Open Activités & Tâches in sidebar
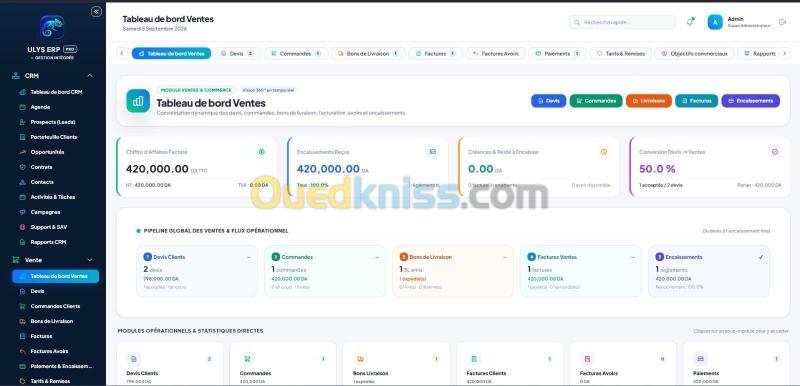Viewport: 800px width, 386px height. [55, 197]
